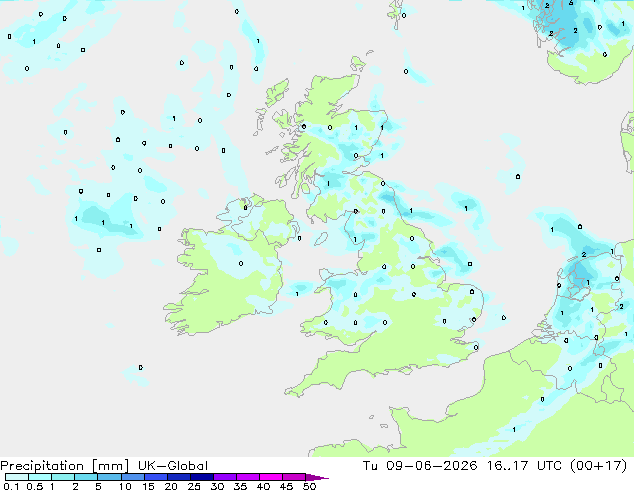
Task: Click the '30' legend scale label
Action: [217, 486]
